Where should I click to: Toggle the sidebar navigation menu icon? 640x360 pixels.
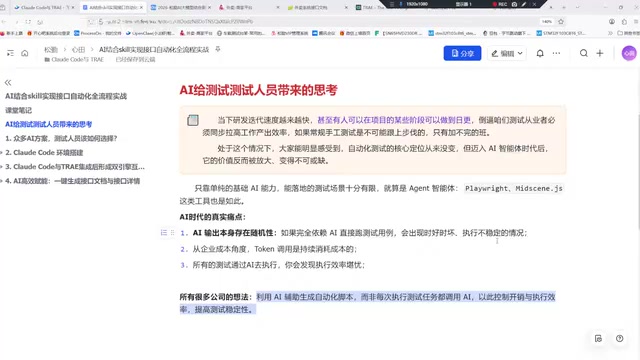[x=10, y=53]
